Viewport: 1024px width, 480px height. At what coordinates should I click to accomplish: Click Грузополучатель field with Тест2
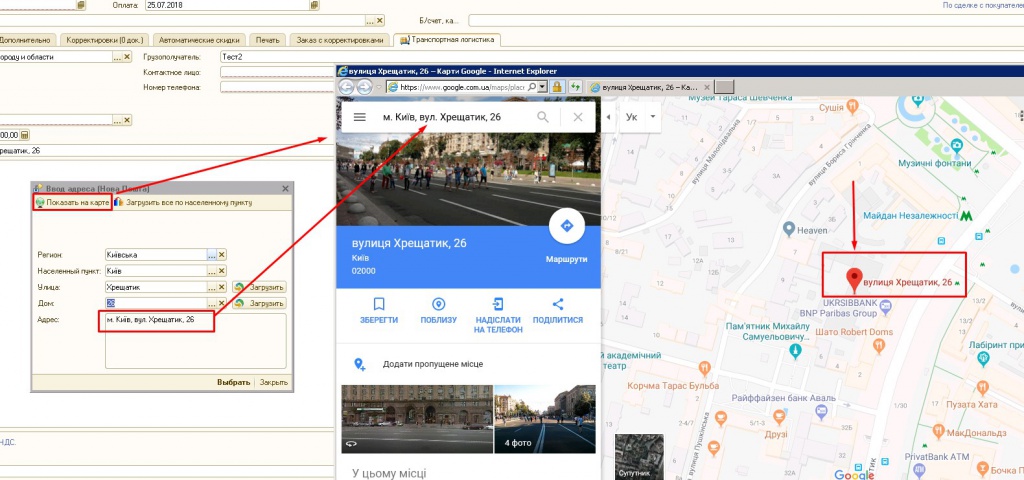pyautogui.click(x=278, y=57)
